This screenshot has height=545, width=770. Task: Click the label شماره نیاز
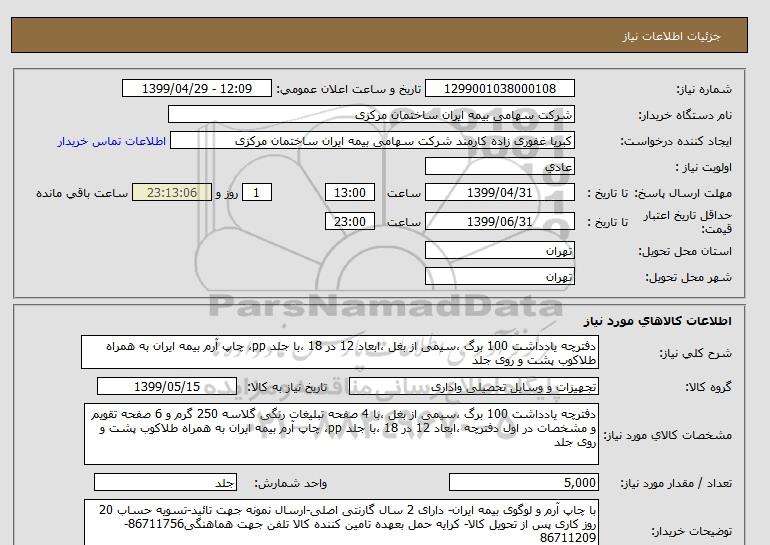pos(704,89)
